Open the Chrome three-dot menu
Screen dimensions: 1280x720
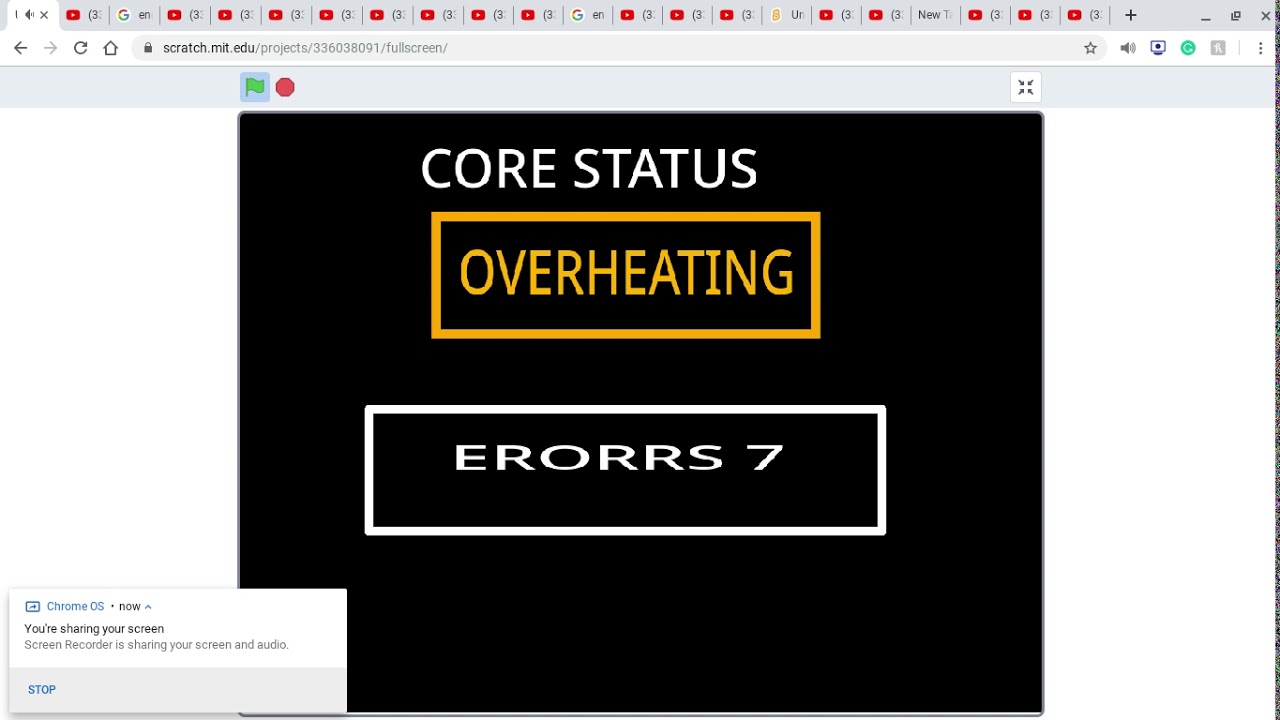point(1260,48)
